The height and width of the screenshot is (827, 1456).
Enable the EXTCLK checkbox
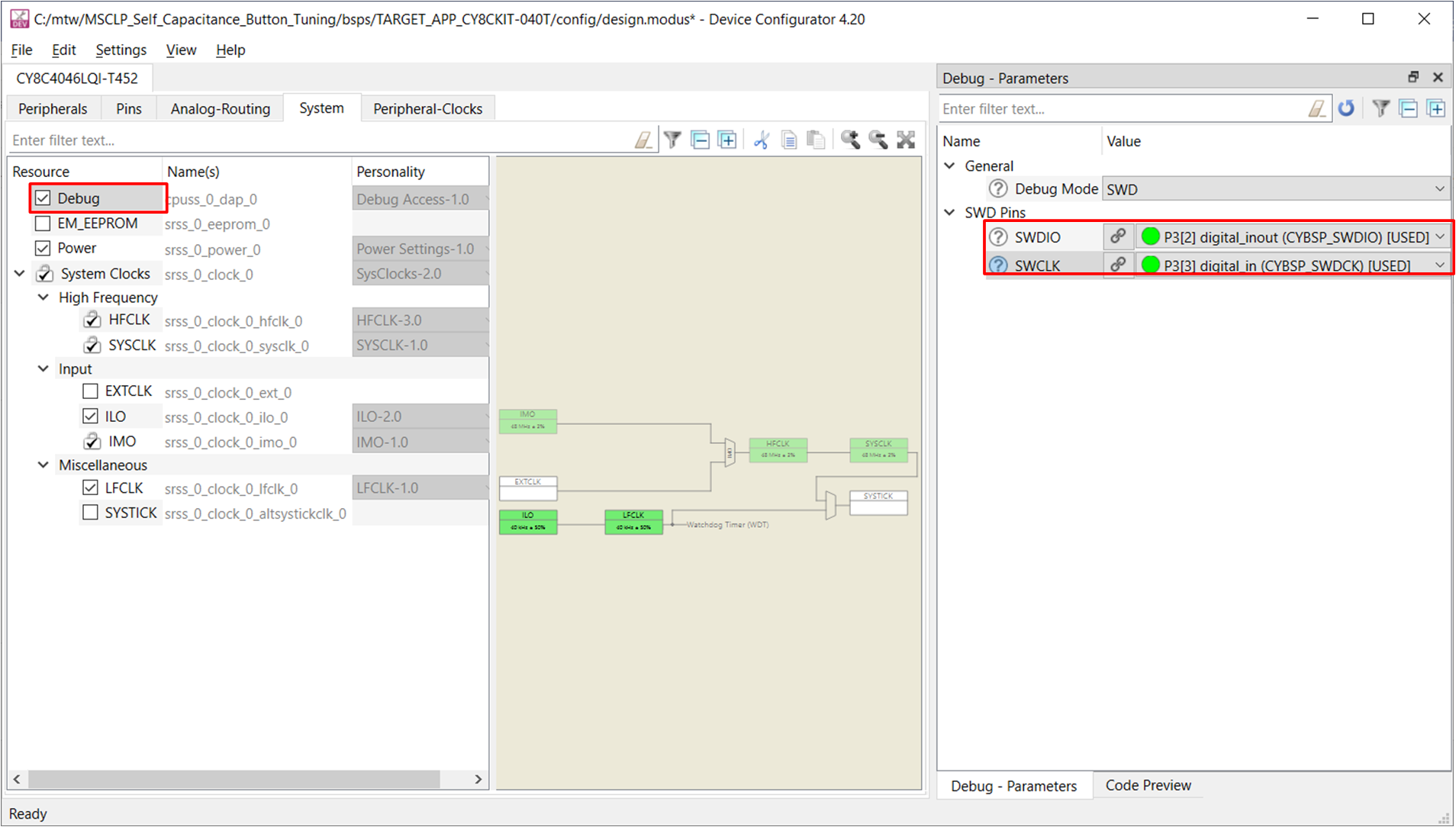90,391
